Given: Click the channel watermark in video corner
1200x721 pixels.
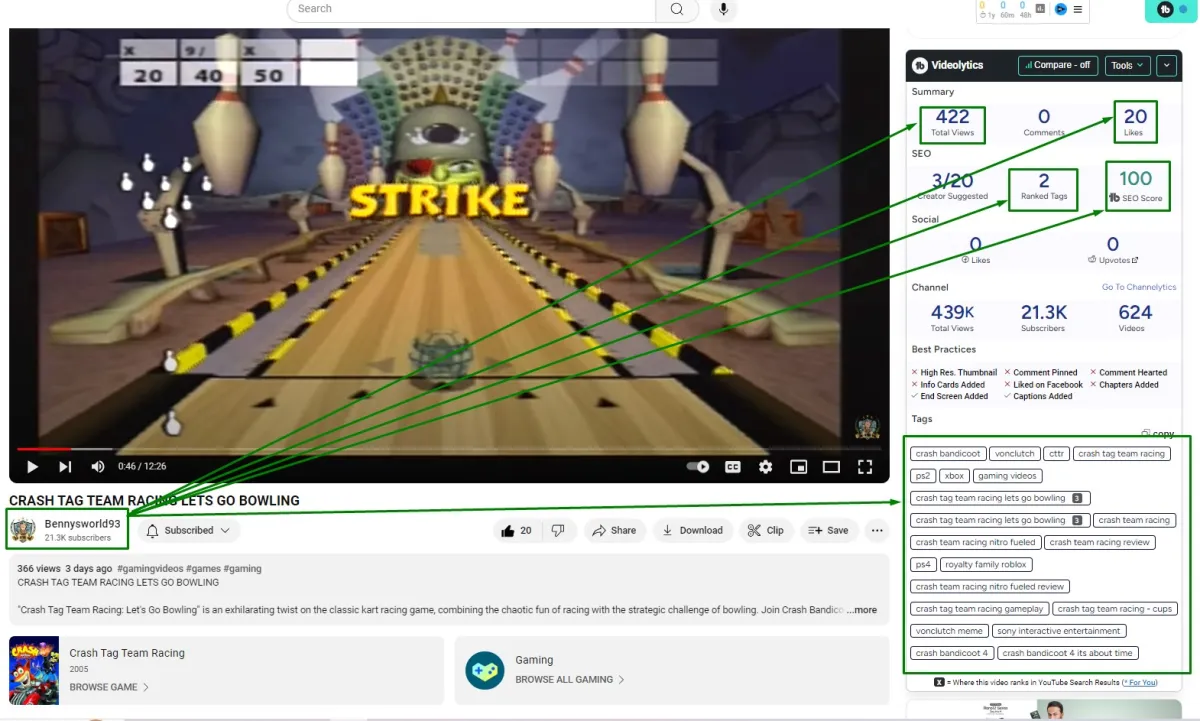Looking at the screenshot, I should click(867, 427).
